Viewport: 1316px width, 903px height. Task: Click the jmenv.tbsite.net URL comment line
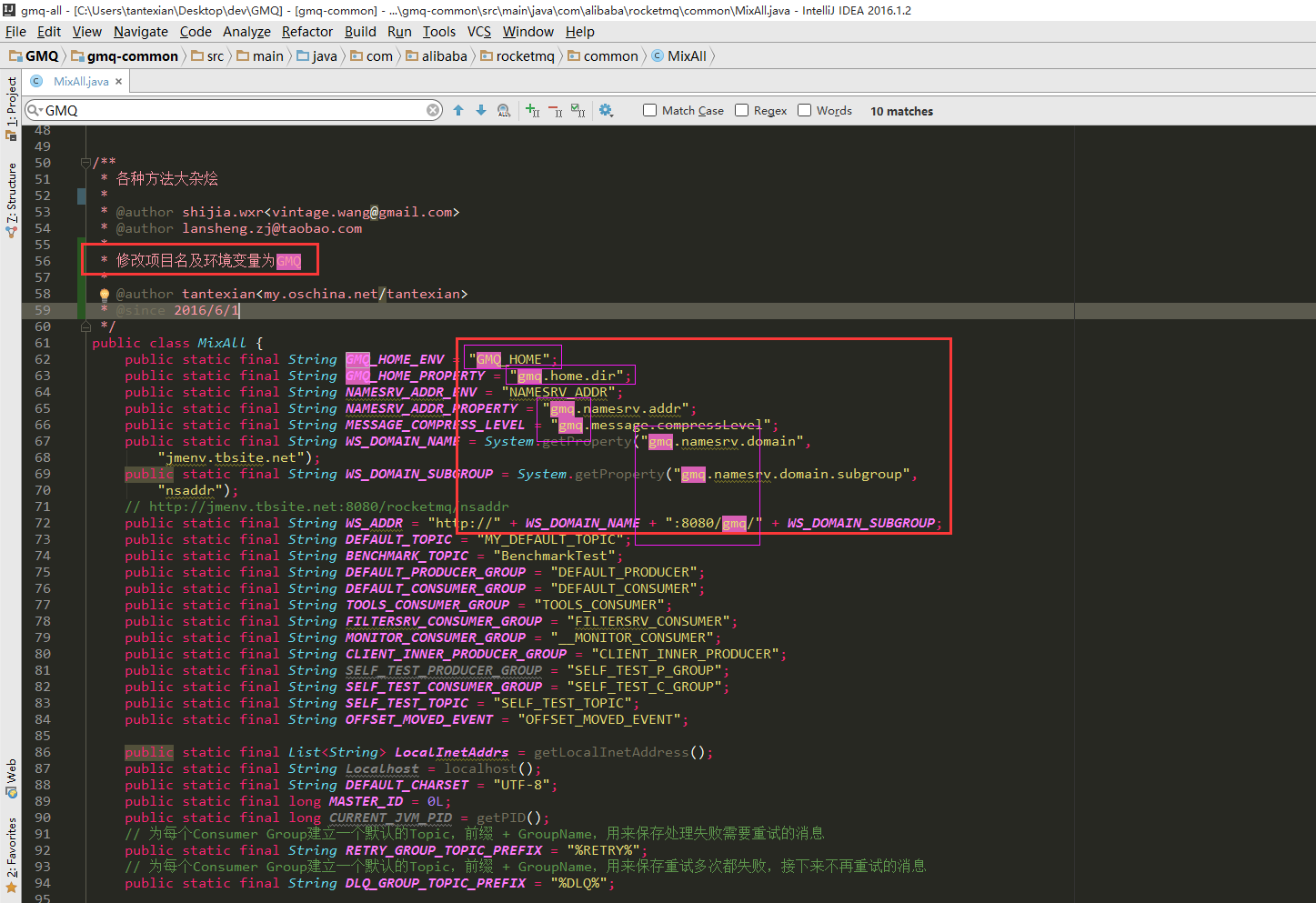tap(316, 507)
